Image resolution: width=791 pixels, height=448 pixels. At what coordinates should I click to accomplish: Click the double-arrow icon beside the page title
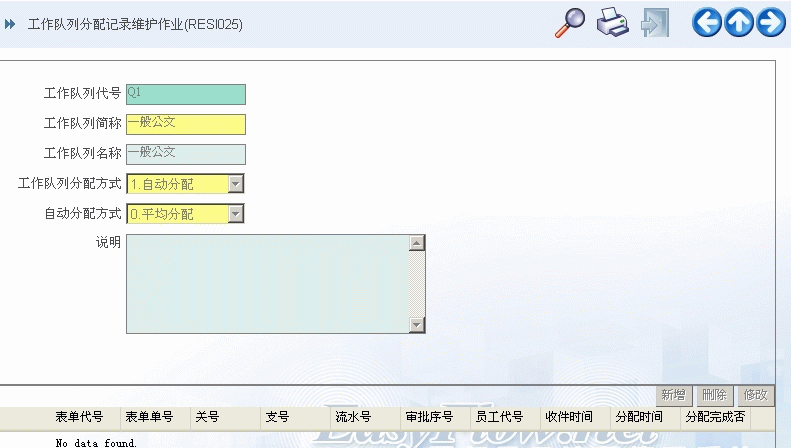click(x=10, y=24)
